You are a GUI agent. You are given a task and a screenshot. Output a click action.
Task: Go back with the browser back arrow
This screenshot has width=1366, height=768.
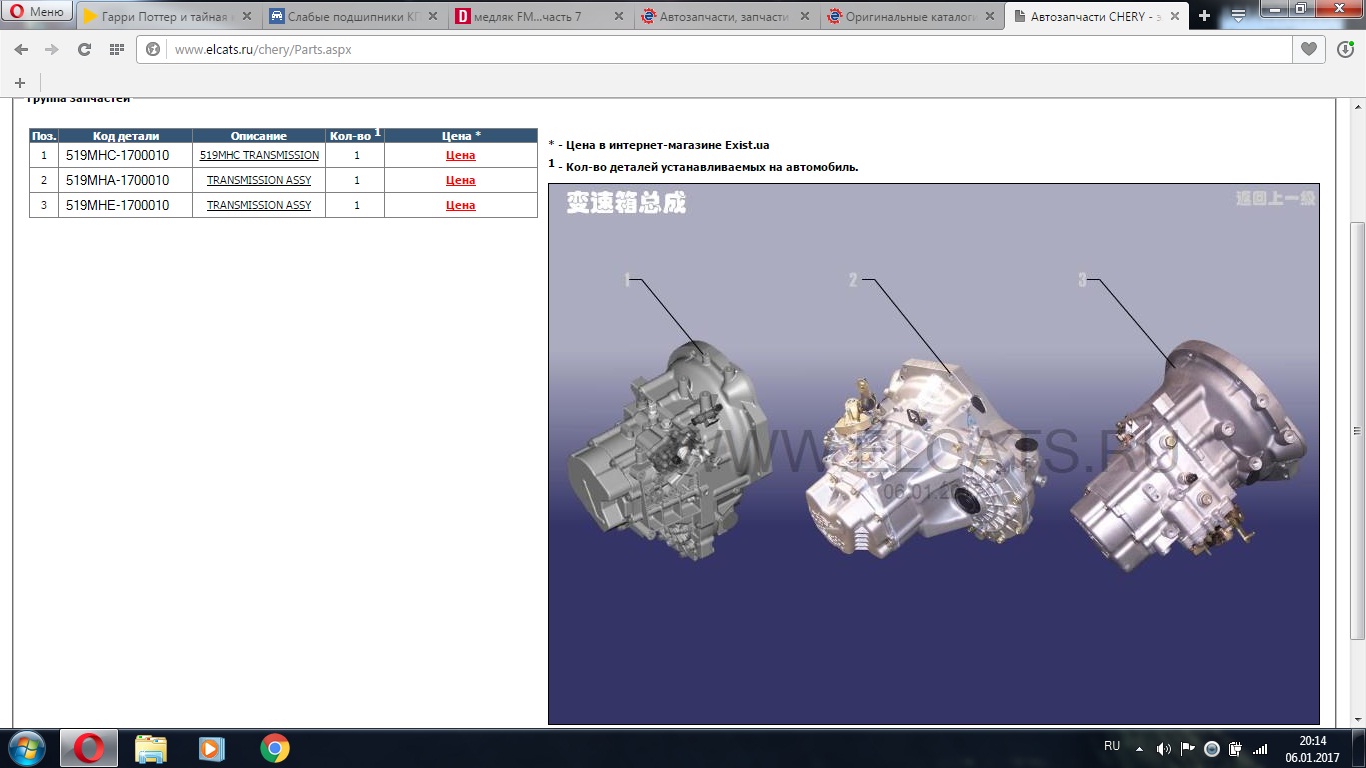(x=21, y=50)
